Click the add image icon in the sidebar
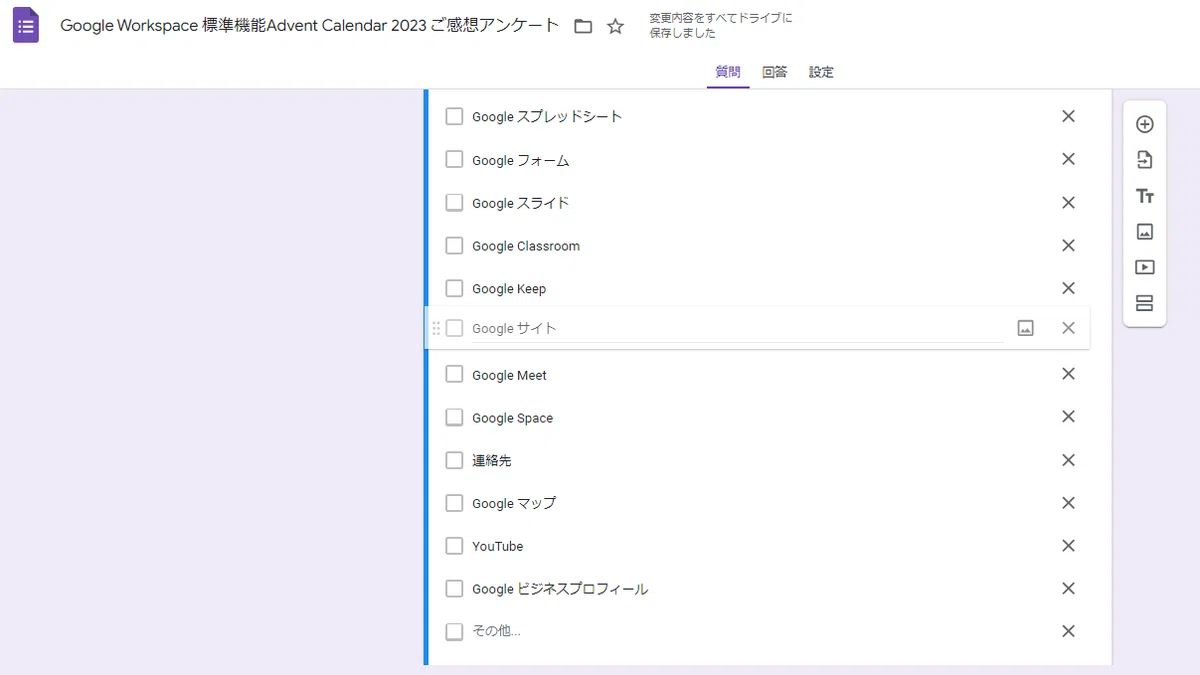1200x675 pixels. point(1145,232)
